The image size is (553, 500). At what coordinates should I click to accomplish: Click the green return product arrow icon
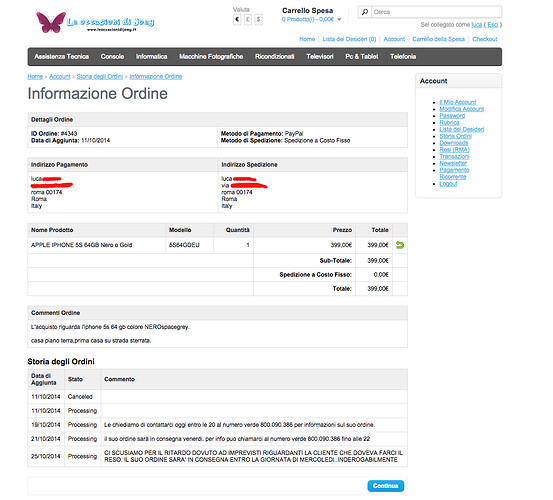[x=400, y=245]
